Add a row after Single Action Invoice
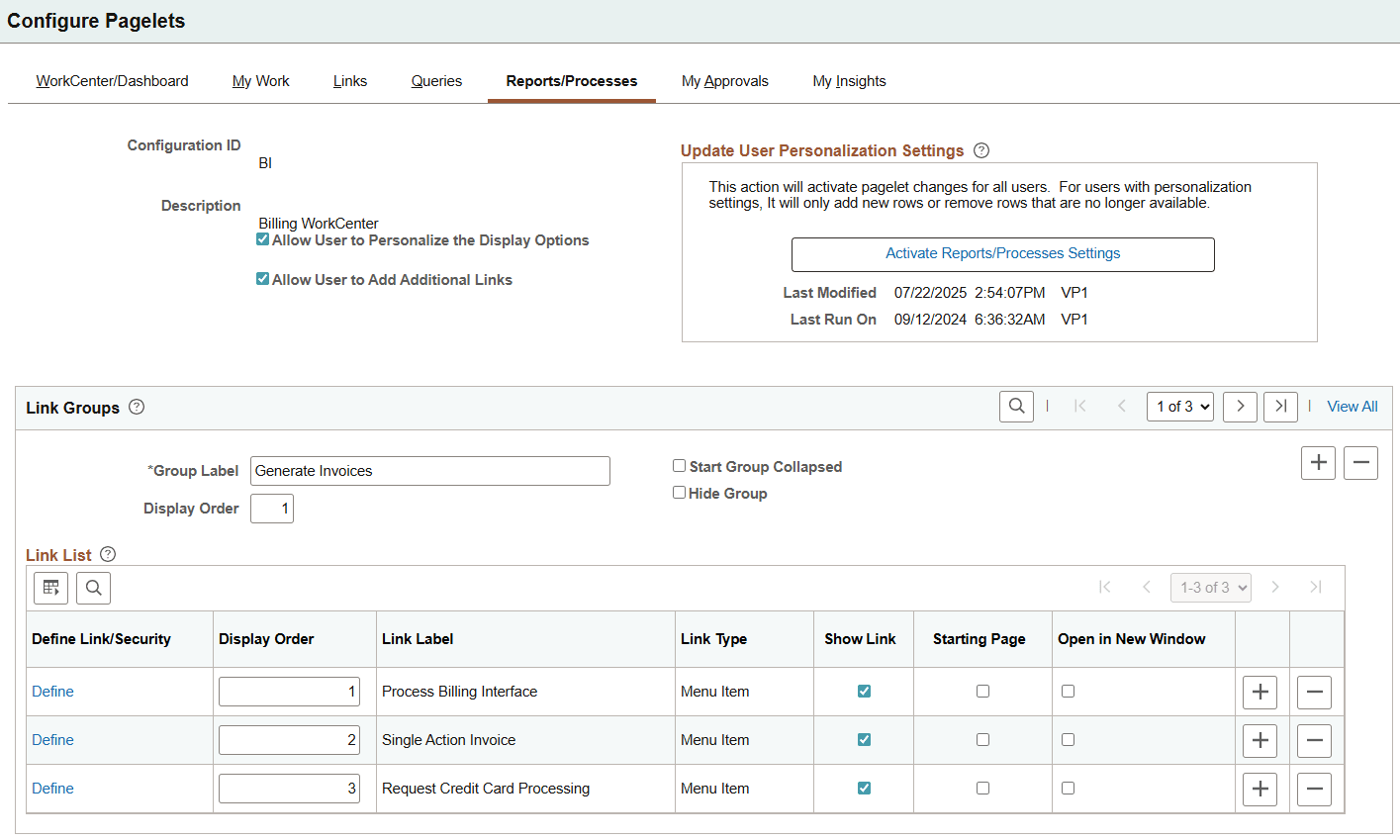 1260,739
